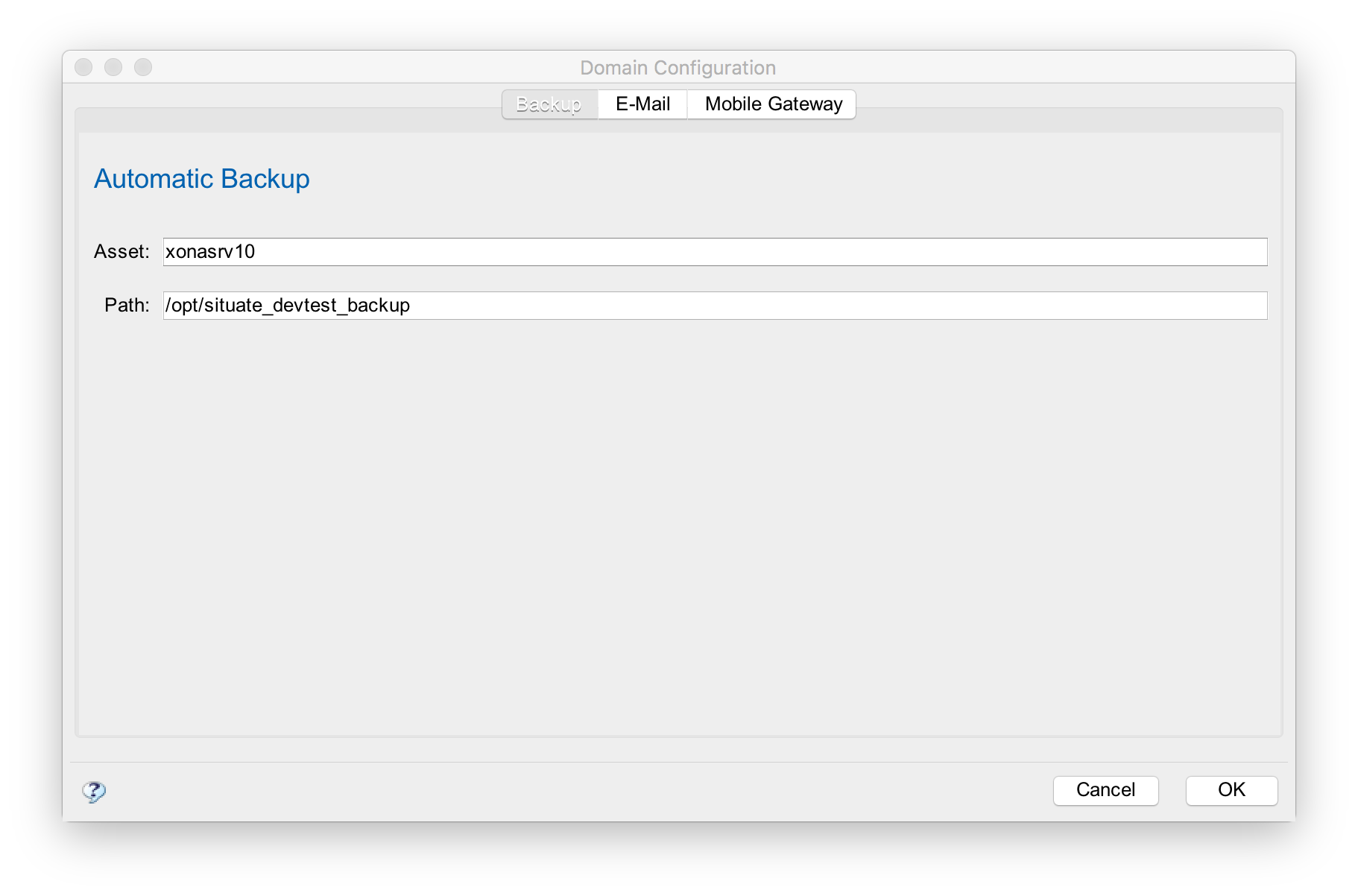Screen dimensions: 1358x896
Task: Select the asset value xonasrv10
Action: tap(209, 252)
